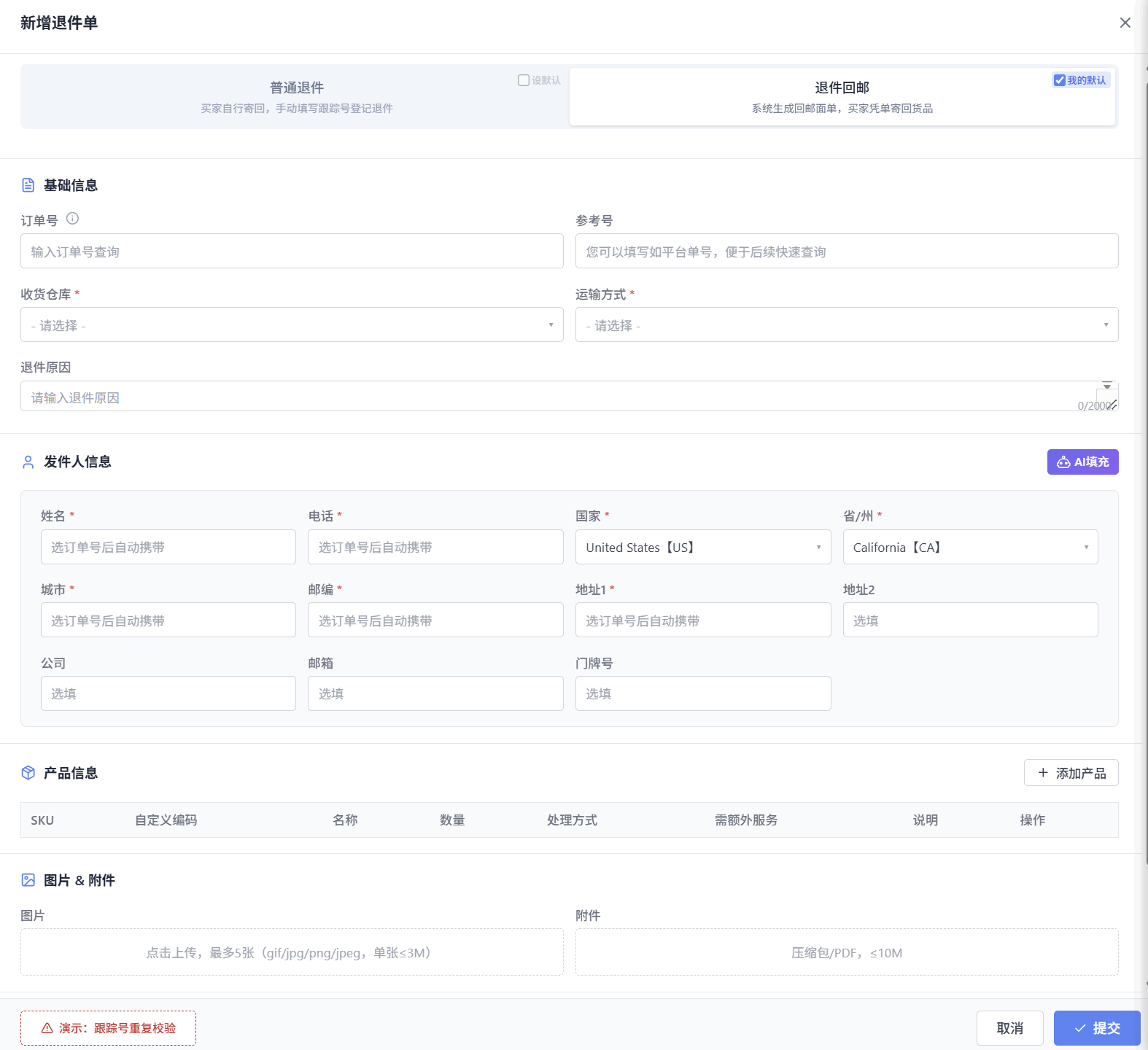The height and width of the screenshot is (1050, 1148).
Task: Click the 图片 & 附件 image icon
Action: pyautogui.click(x=28, y=880)
